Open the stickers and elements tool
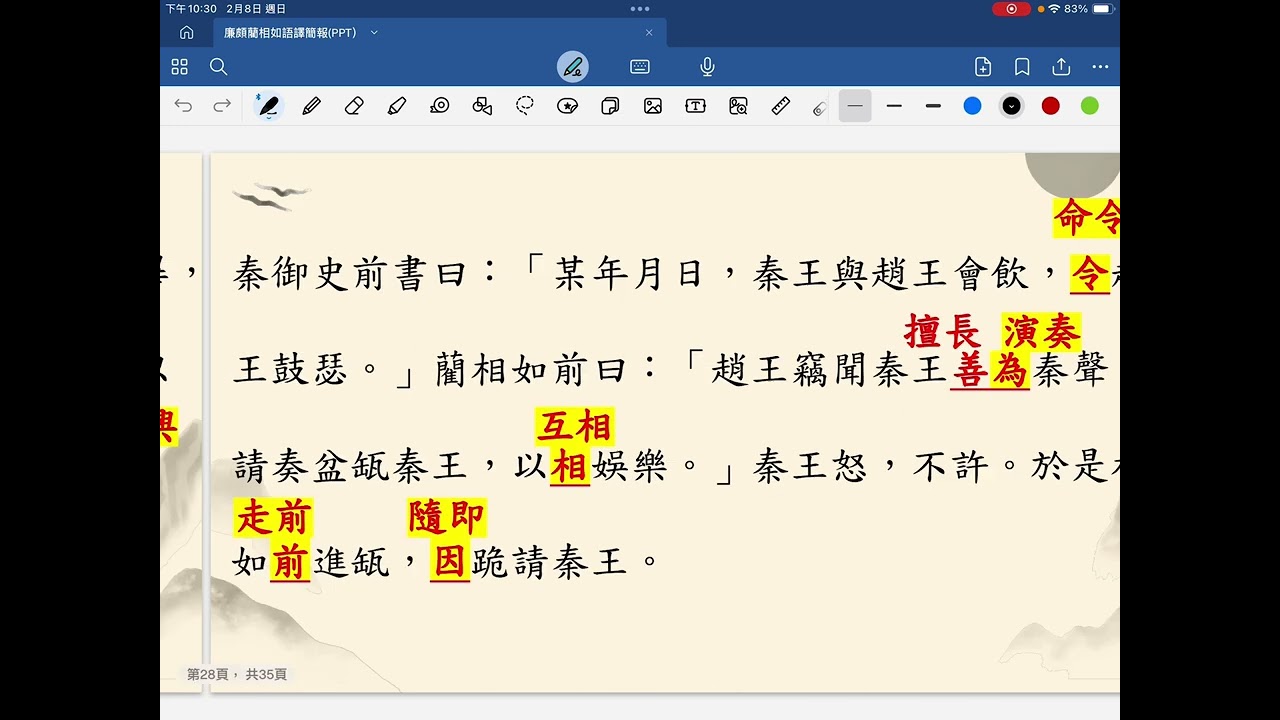This screenshot has height=720, width=1280. pyautogui.click(x=568, y=105)
